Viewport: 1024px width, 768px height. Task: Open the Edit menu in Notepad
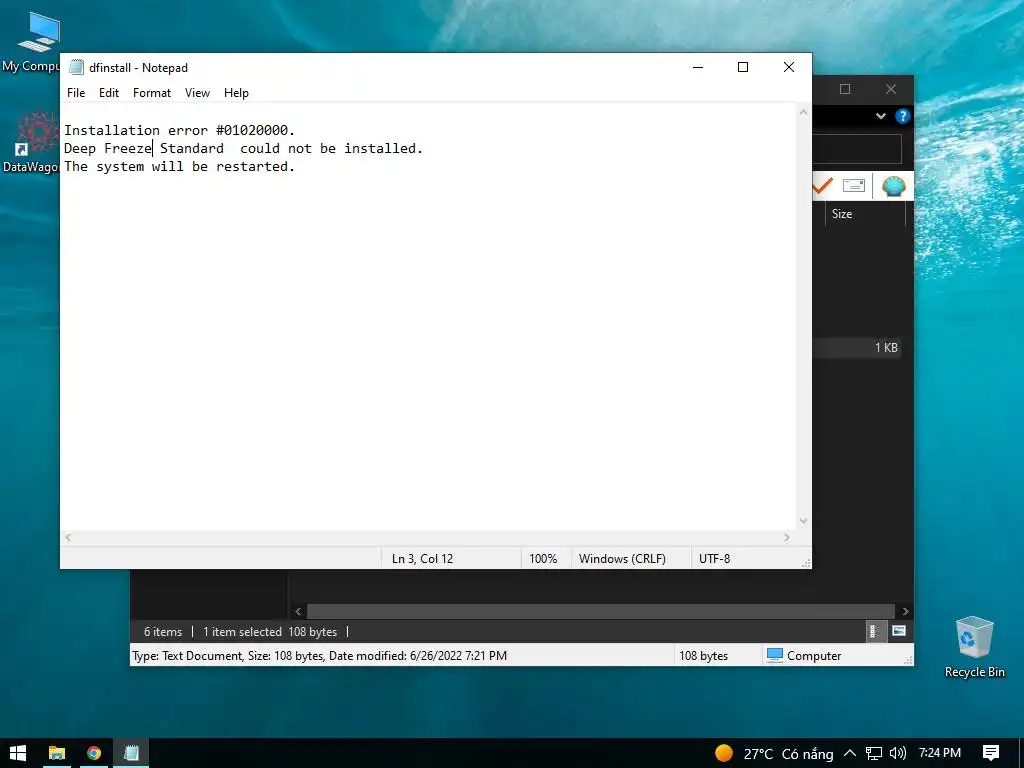coord(108,93)
